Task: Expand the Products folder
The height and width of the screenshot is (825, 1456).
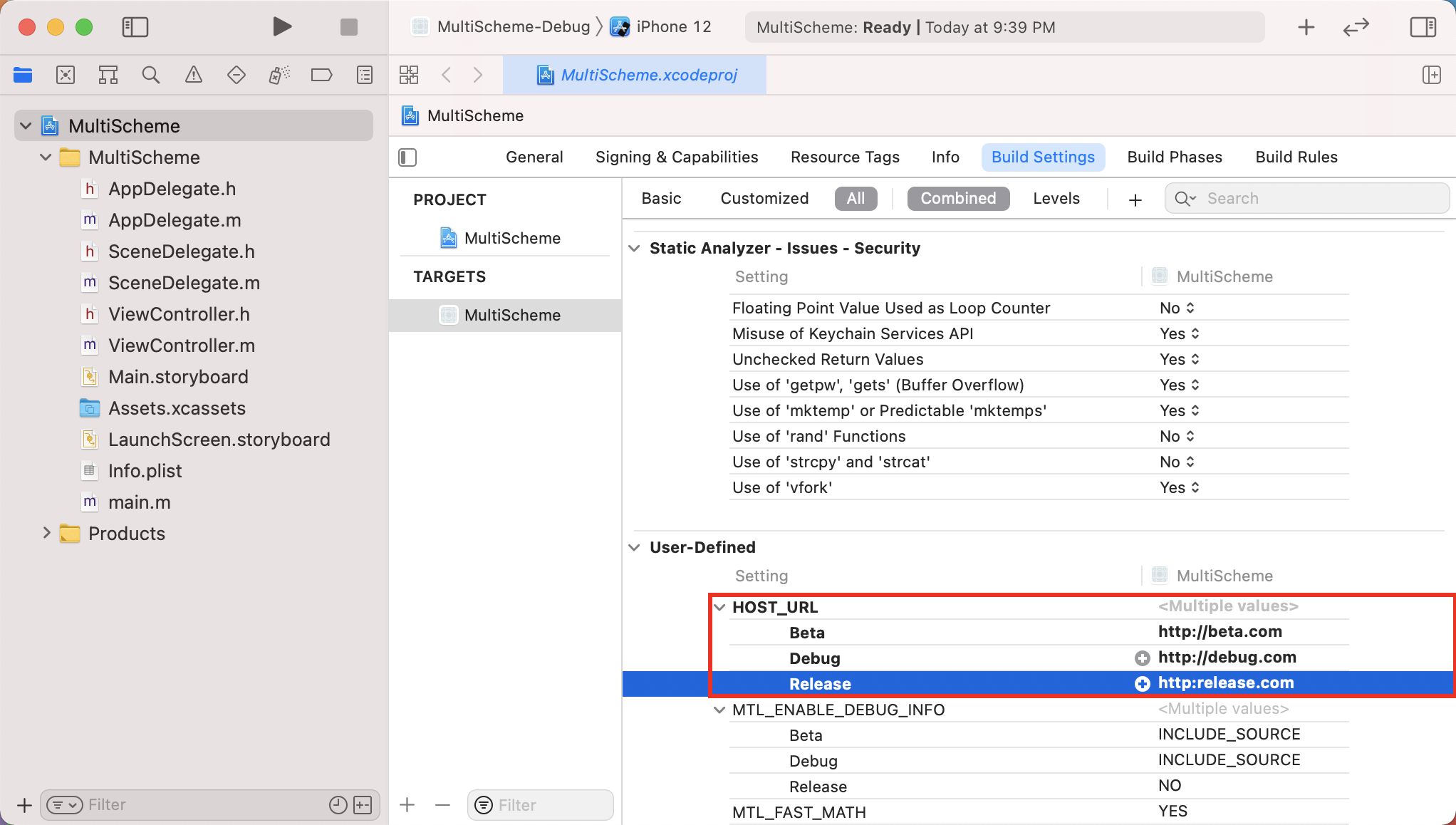Action: (x=46, y=533)
